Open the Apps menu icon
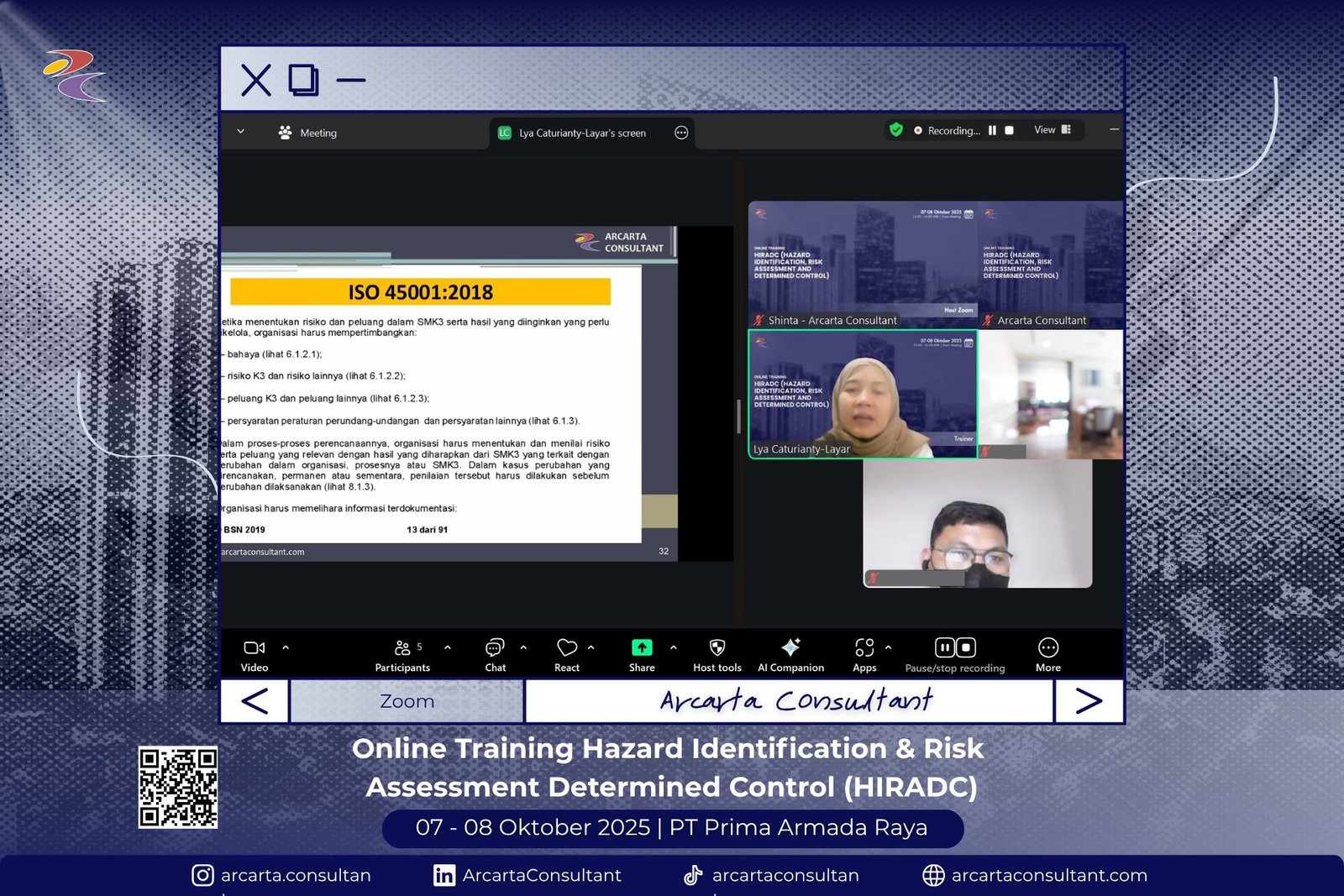 pos(864,648)
